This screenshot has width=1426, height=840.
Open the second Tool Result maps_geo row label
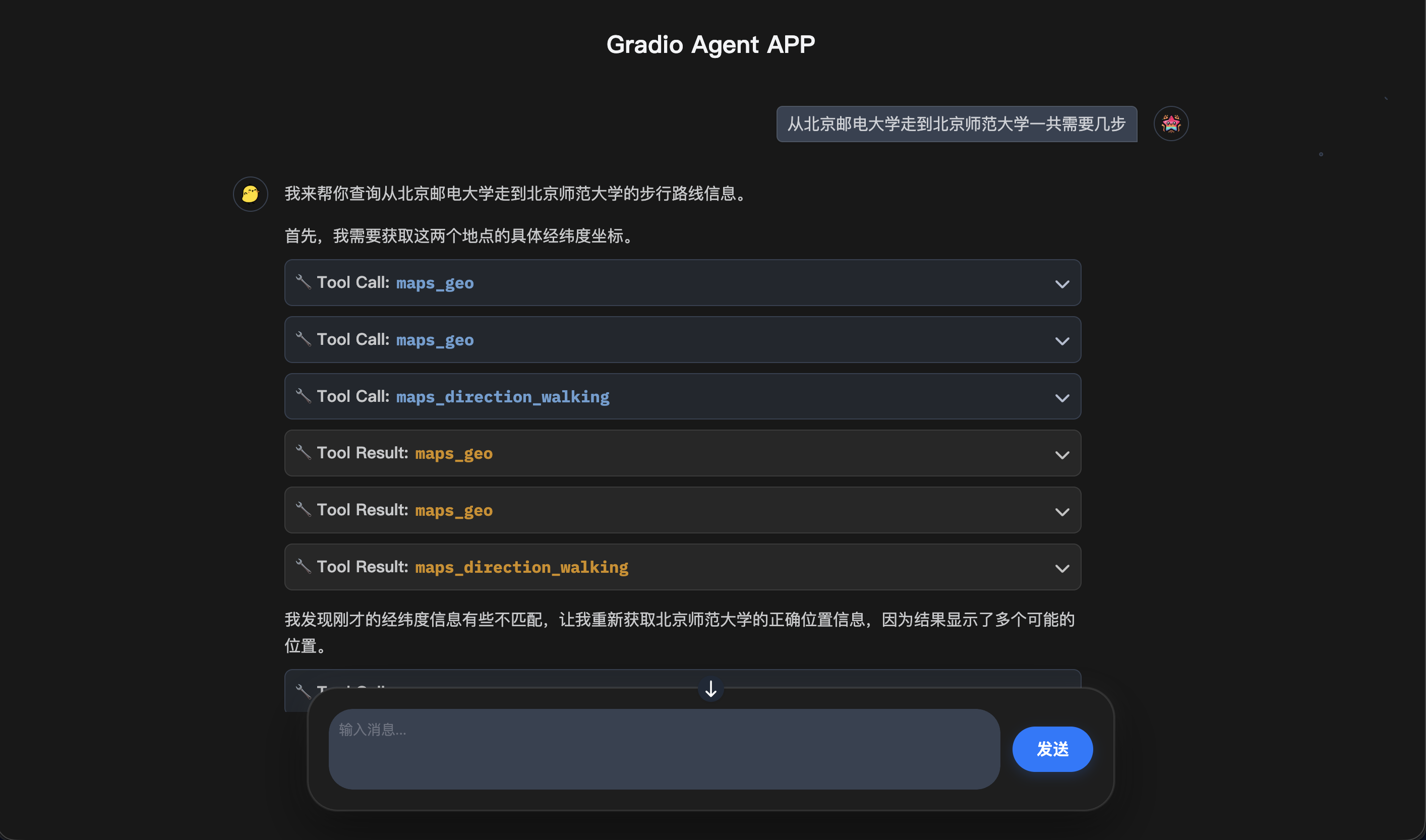pyautogui.click(x=405, y=510)
